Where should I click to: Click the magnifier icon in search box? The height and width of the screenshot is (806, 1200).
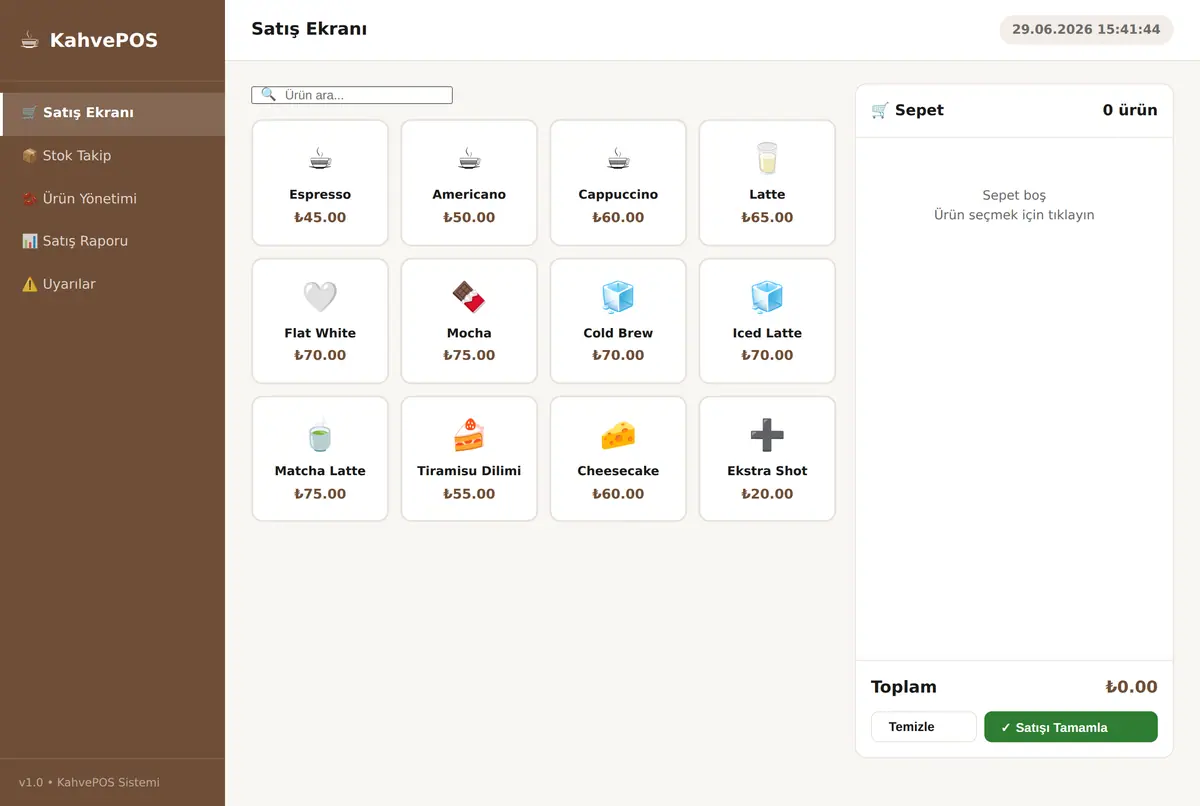[268, 95]
